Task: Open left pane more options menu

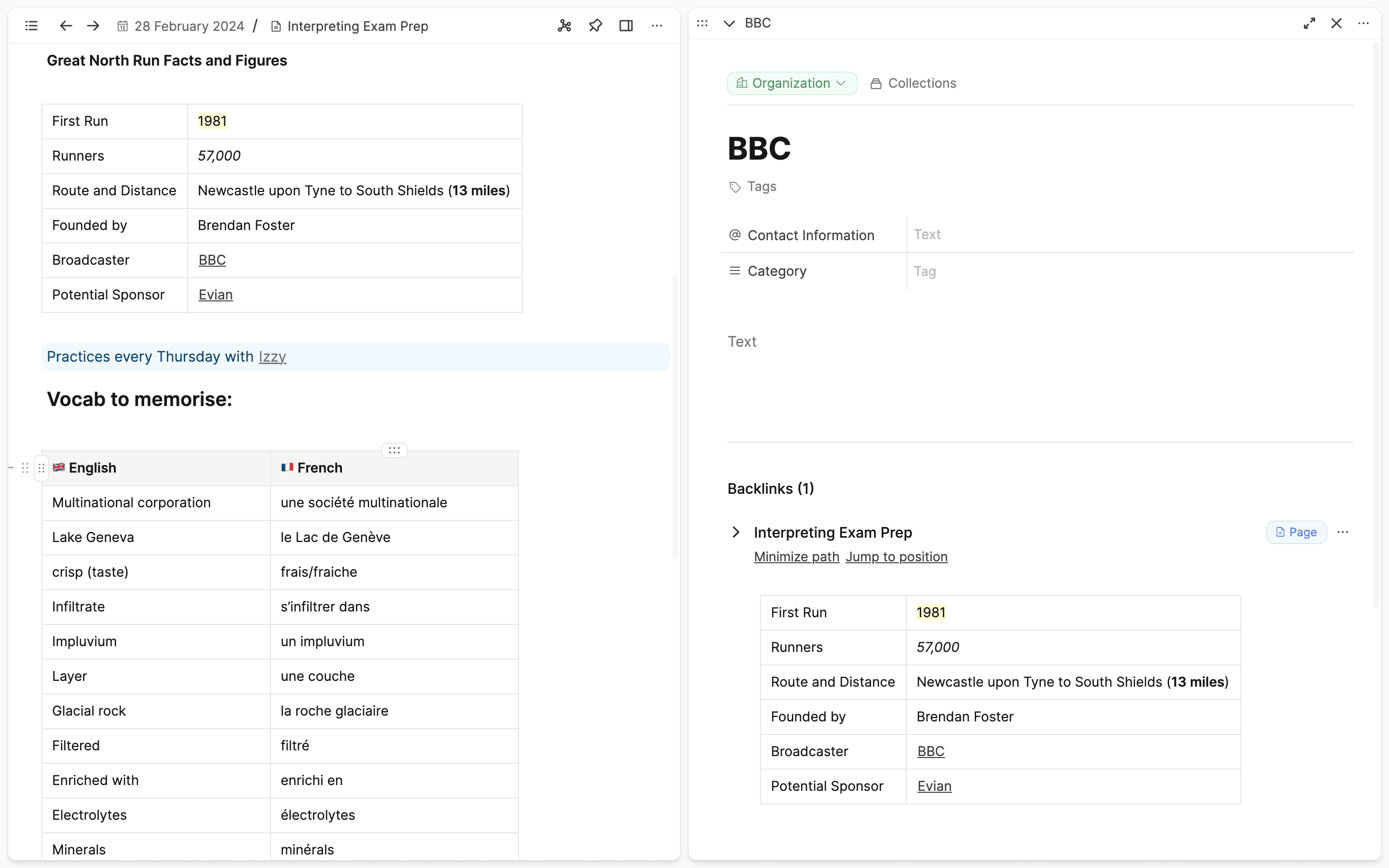Action: coord(656,26)
